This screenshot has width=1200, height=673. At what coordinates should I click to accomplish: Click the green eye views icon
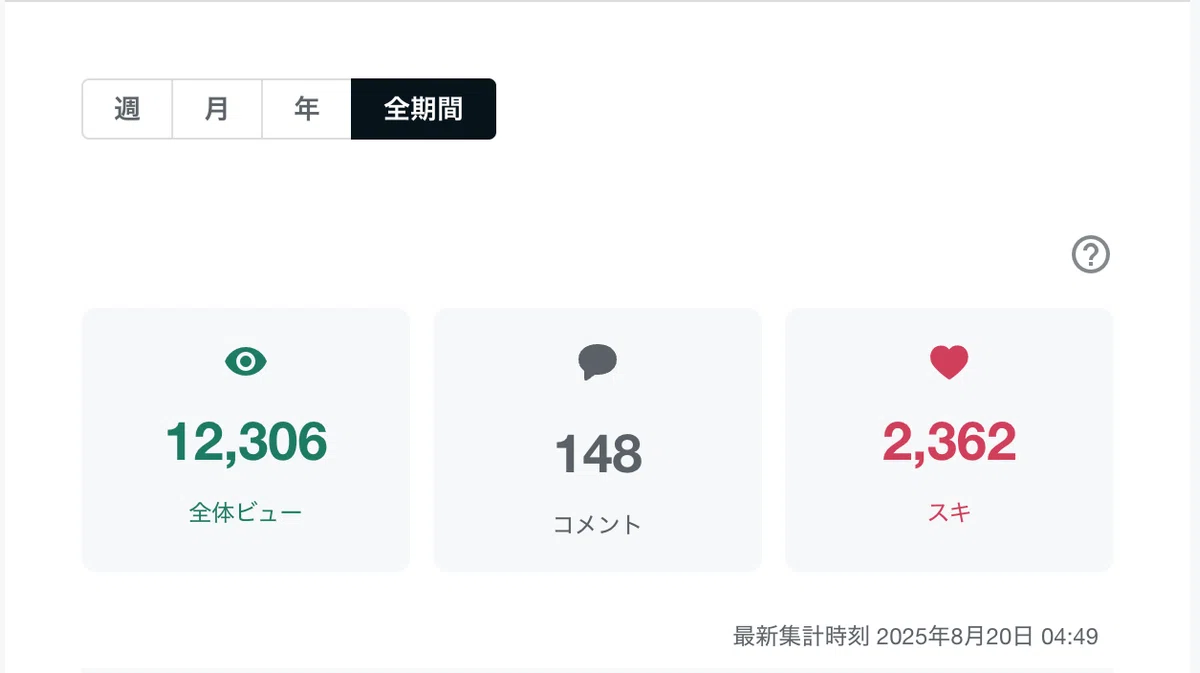246,361
